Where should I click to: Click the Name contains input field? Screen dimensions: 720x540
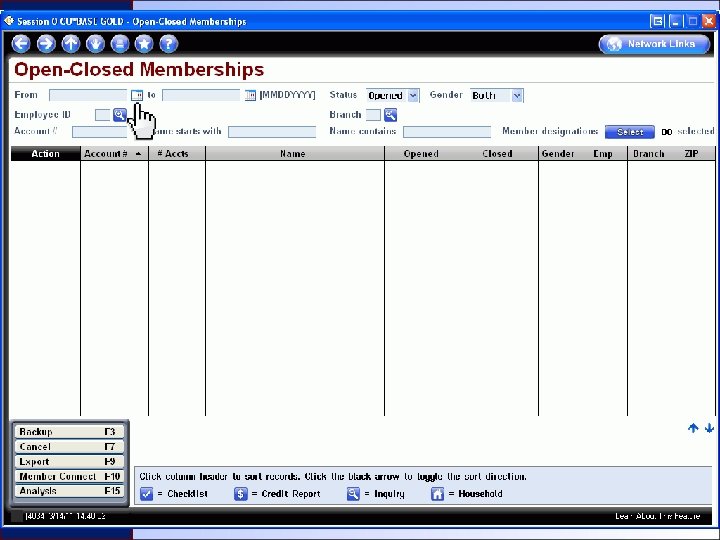[x=447, y=132]
